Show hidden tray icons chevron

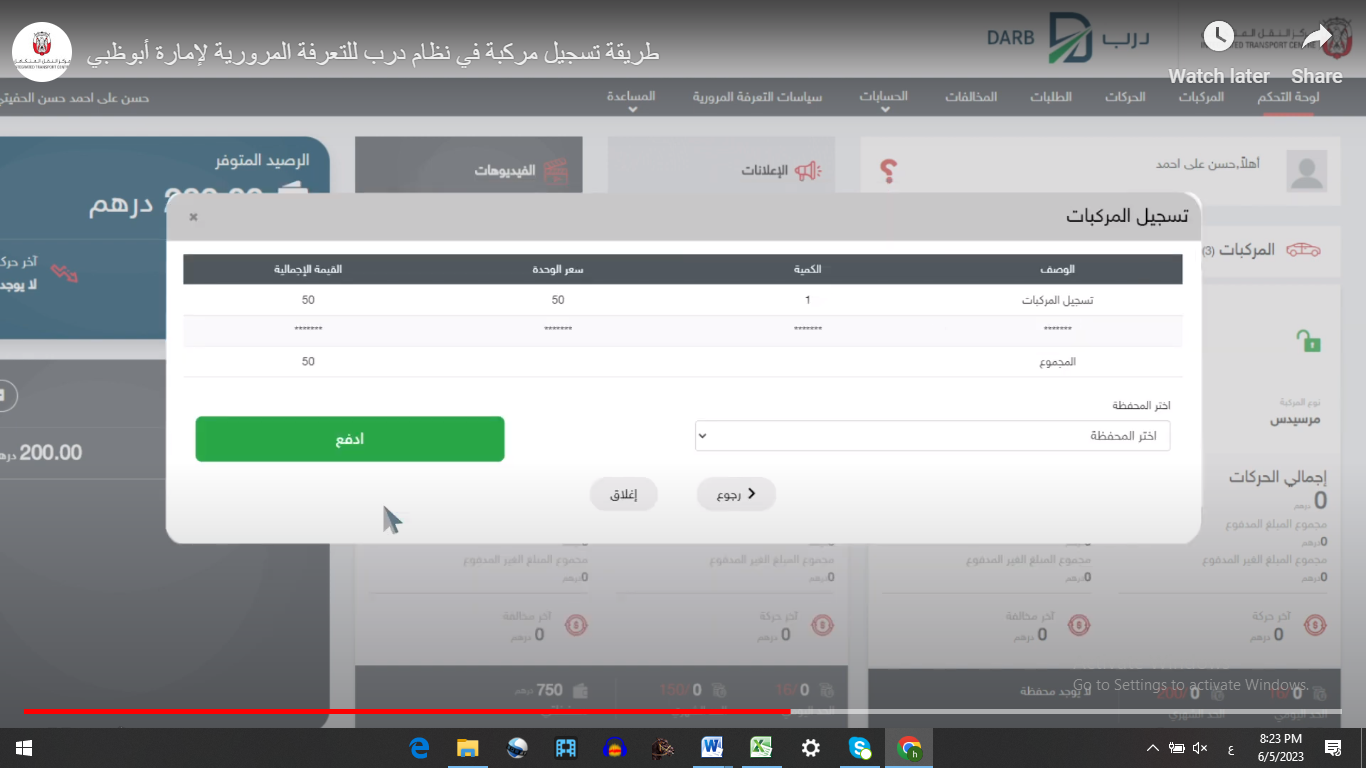[x=1152, y=748]
